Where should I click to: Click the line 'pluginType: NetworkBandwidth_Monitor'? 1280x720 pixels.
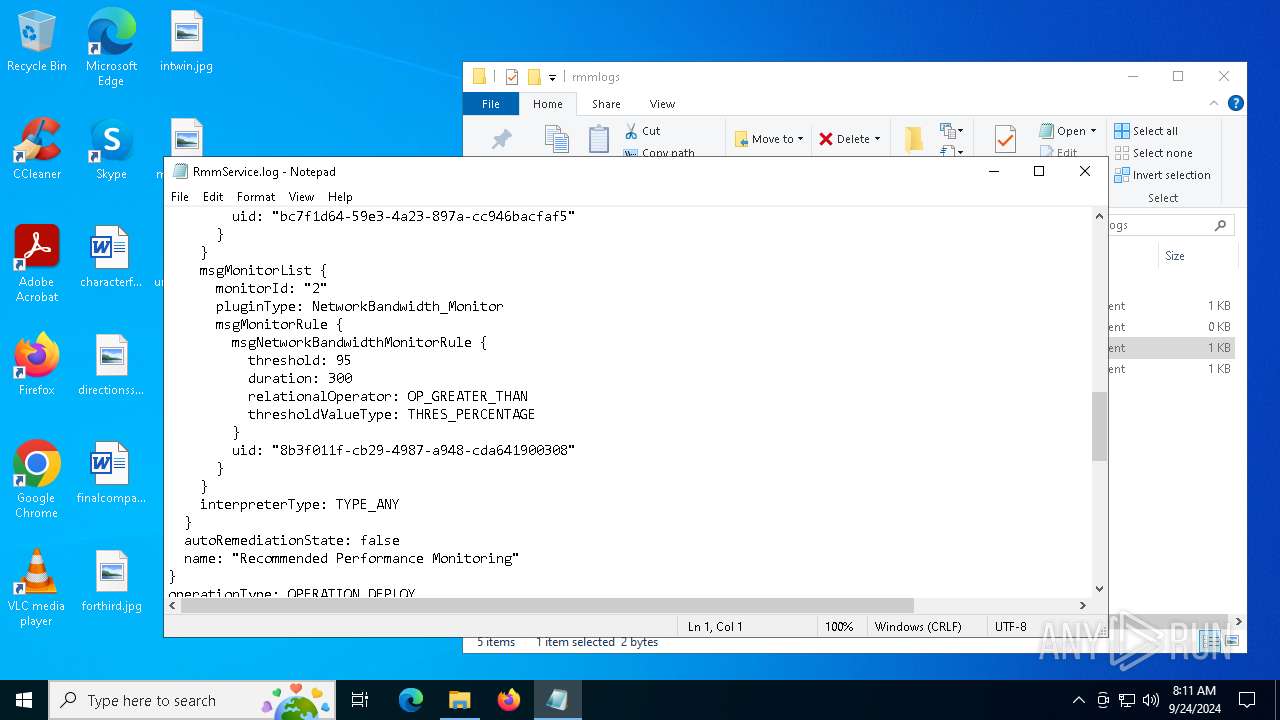click(x=359, y=306)
